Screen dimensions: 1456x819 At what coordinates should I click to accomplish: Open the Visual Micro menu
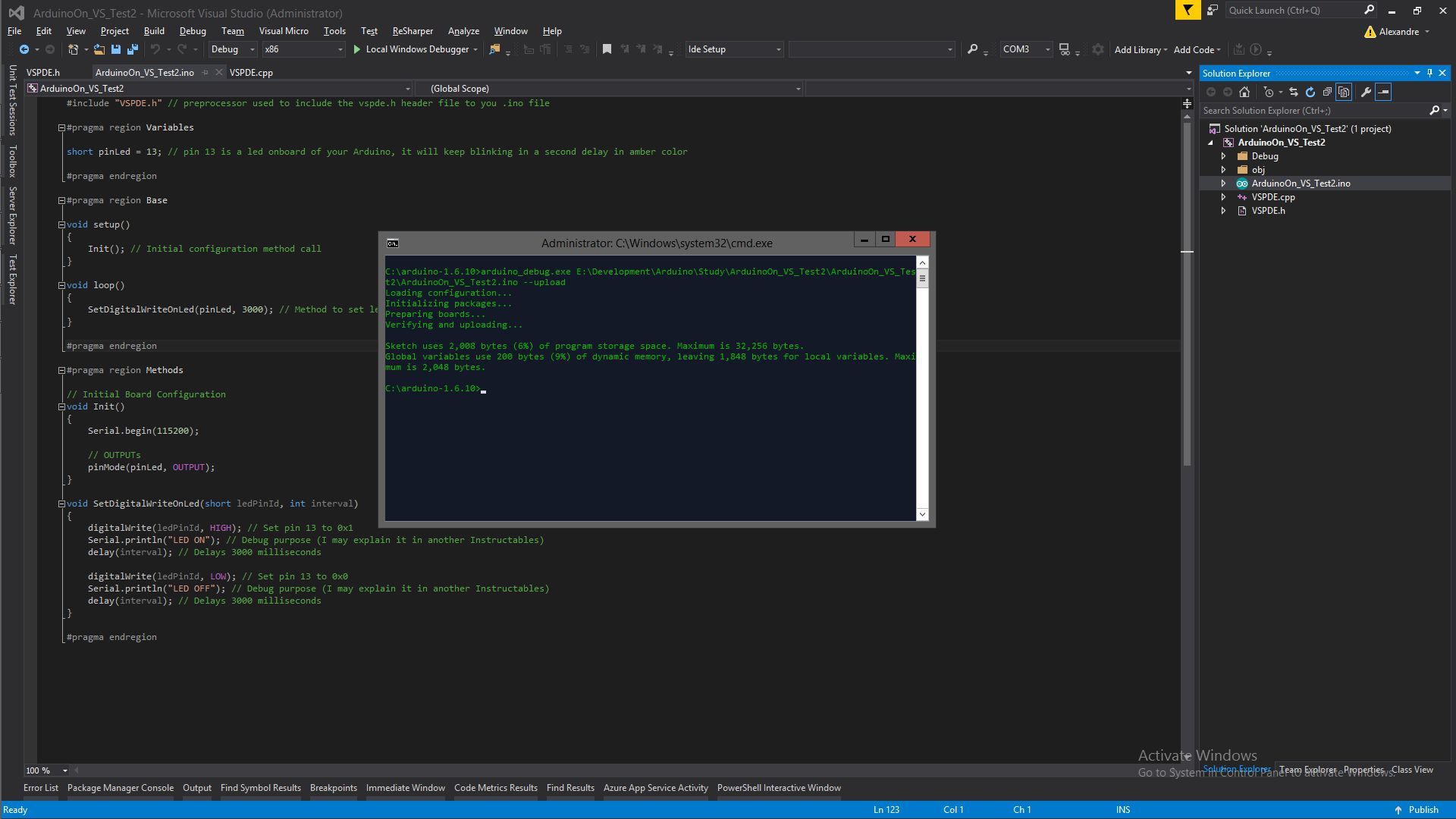(x=284, y=30)
